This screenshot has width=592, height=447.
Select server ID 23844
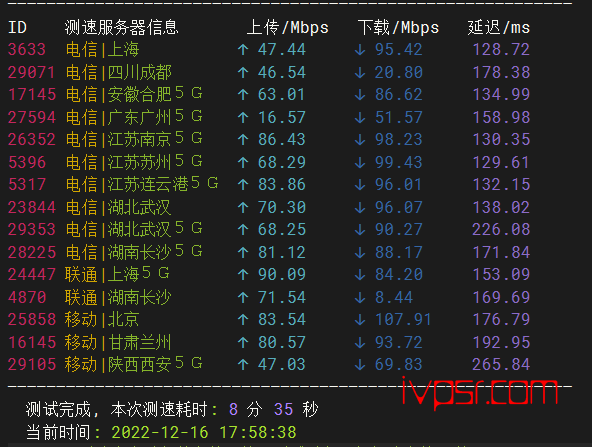32,207
